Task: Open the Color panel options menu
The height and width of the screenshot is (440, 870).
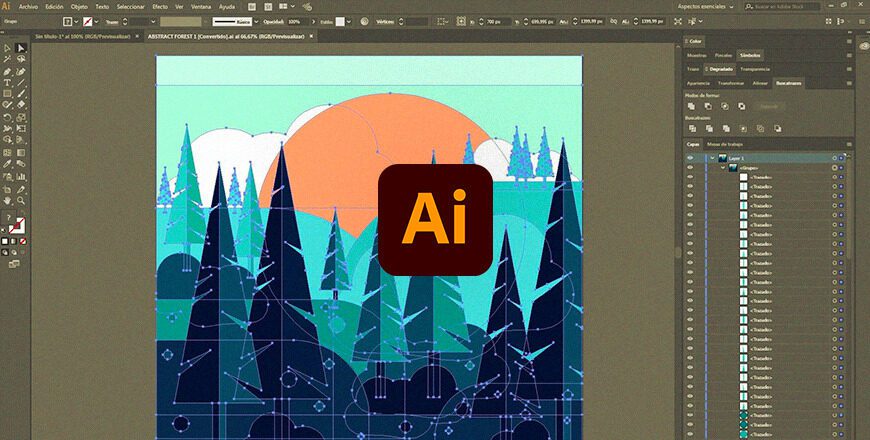Action: (x=849, y=41)
